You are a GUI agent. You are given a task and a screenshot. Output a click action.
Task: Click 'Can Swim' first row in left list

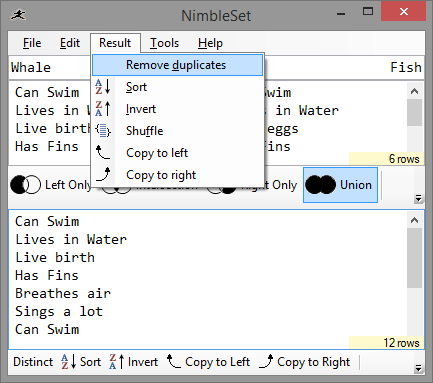[x=47, y=92]
